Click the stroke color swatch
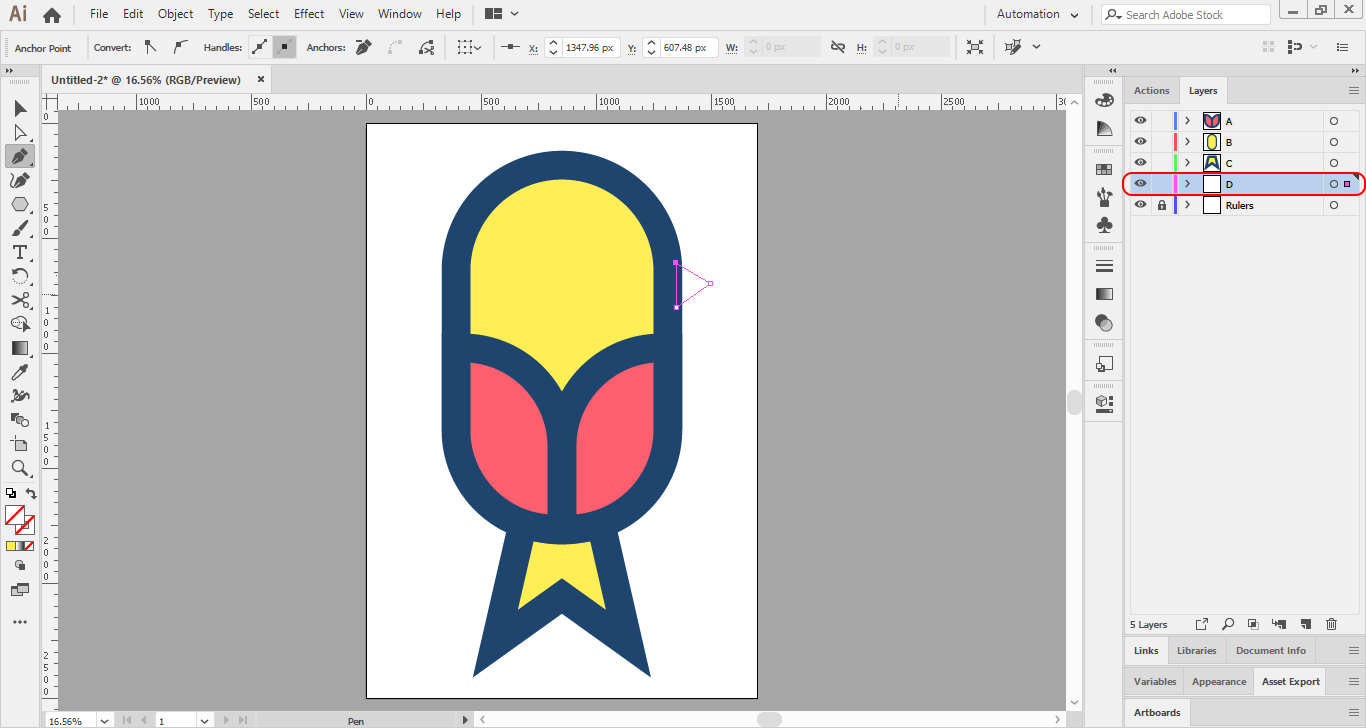Image resolution: width=1366 pixels, height=728 pixels. pyautogui.click(x=27, y=525)
